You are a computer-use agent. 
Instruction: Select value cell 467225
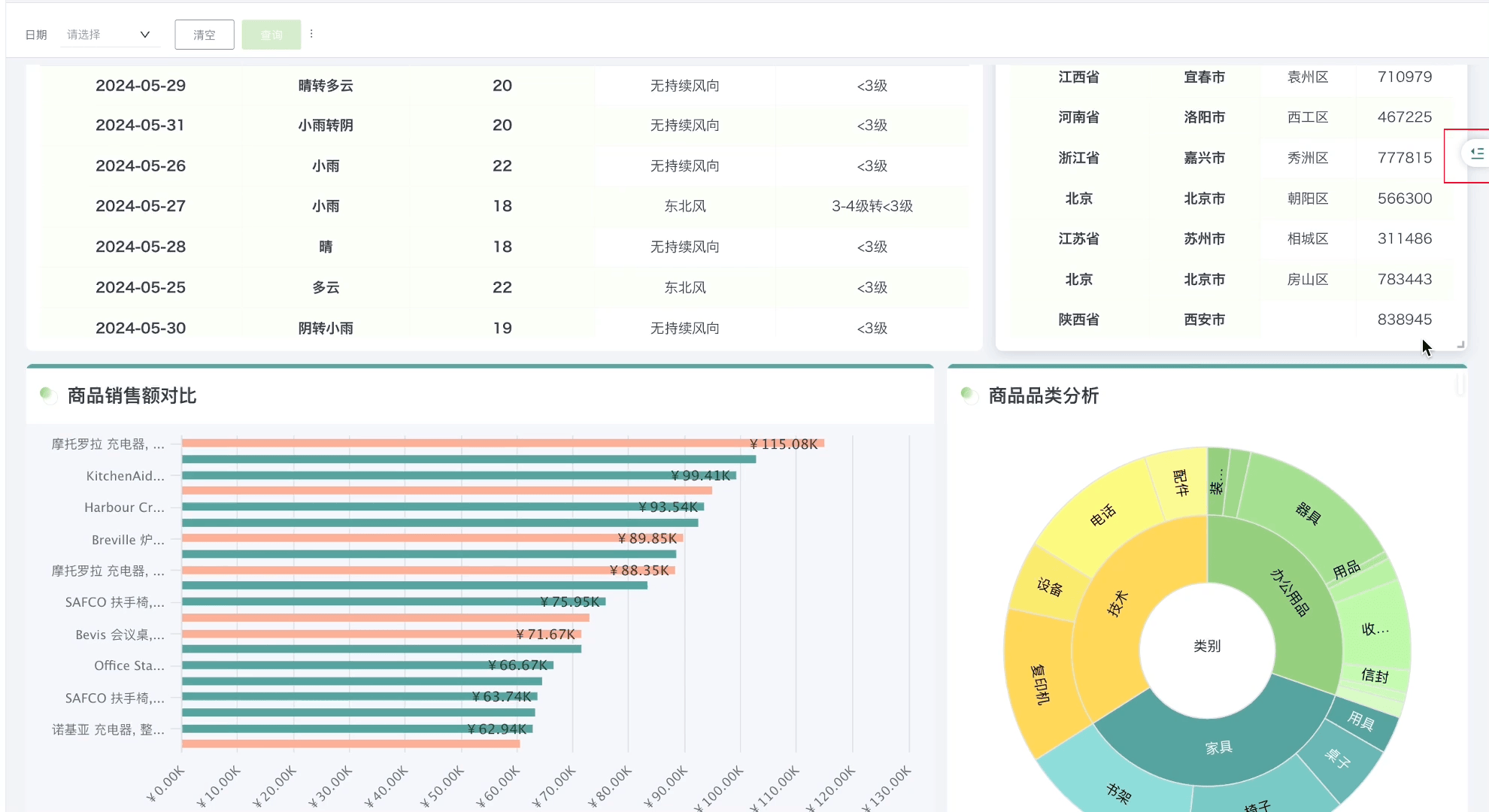tap(1405, 117)
